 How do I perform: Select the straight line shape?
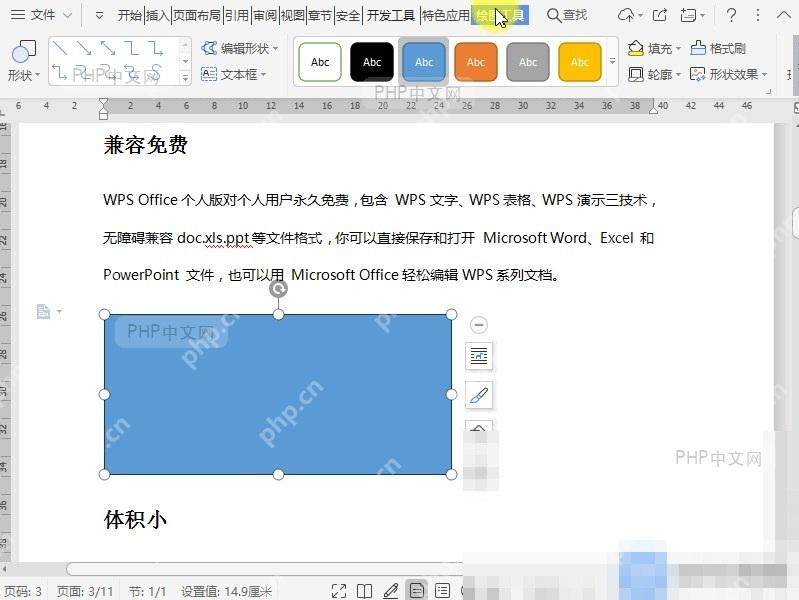[x=60, y=48]
